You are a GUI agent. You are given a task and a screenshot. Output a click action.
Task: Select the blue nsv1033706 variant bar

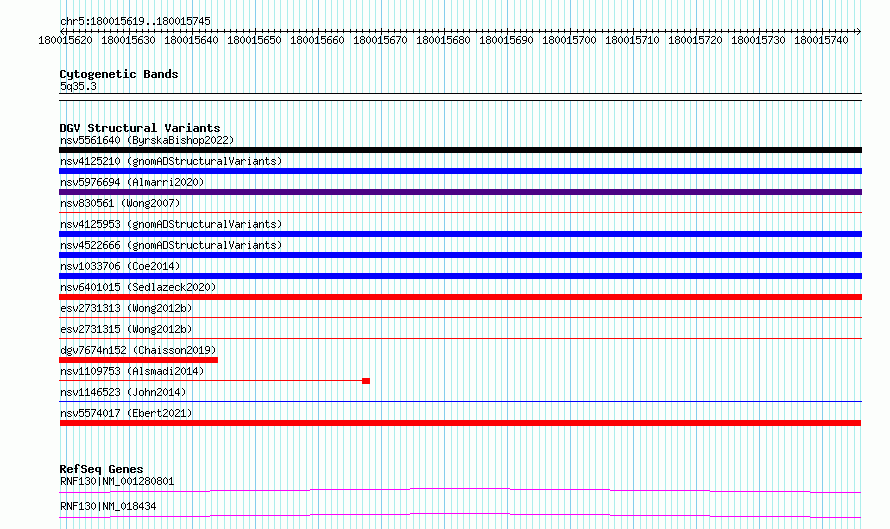point(460,276)
